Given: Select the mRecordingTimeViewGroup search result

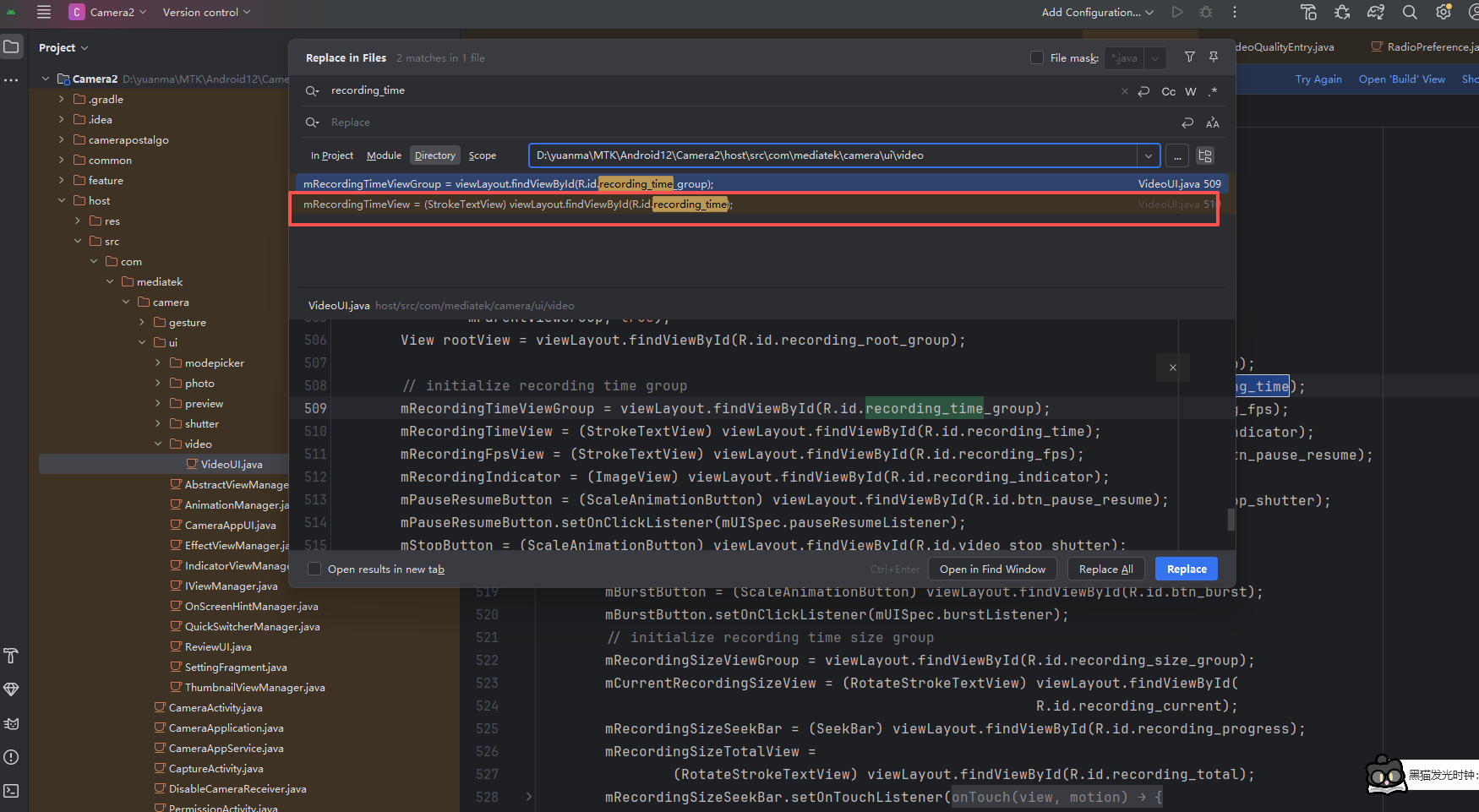Looking at the screenshot, I should (x=761, y=183).
